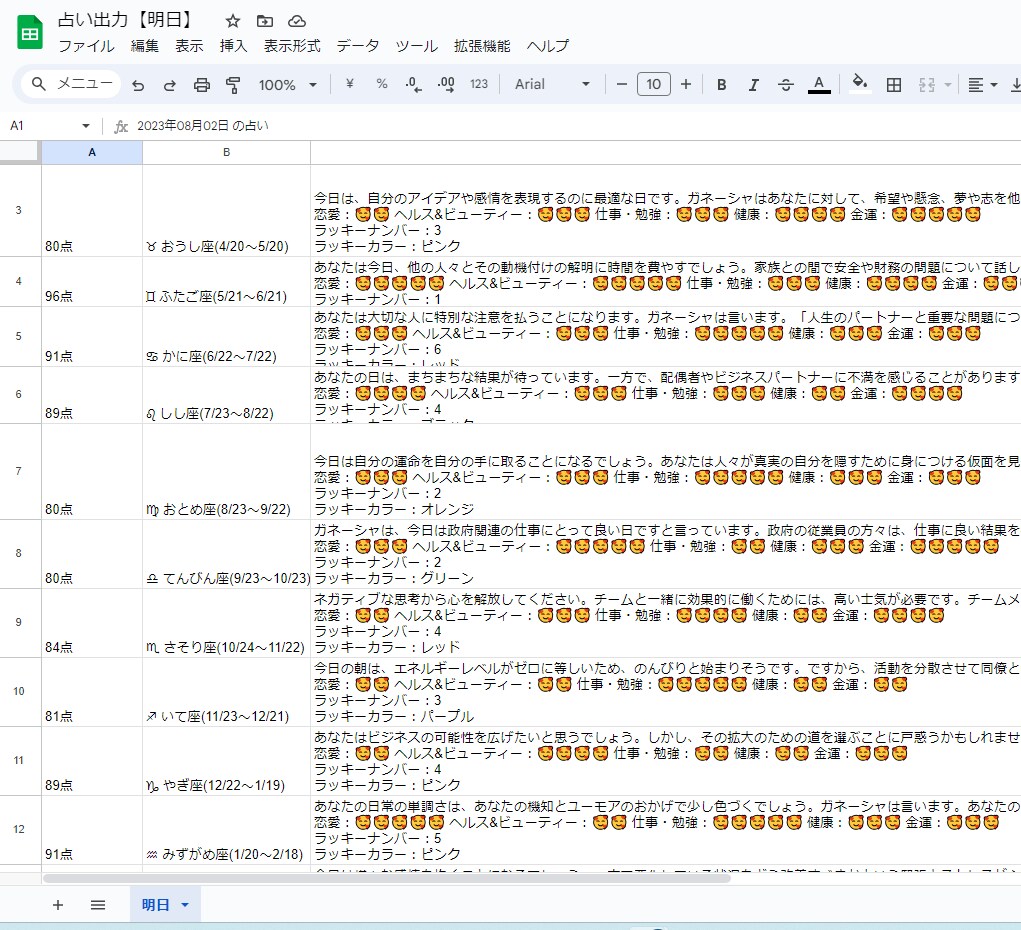This screenshot has height=930, width=1021.
Task: Format as yen currency
Action: coord(350,83)
